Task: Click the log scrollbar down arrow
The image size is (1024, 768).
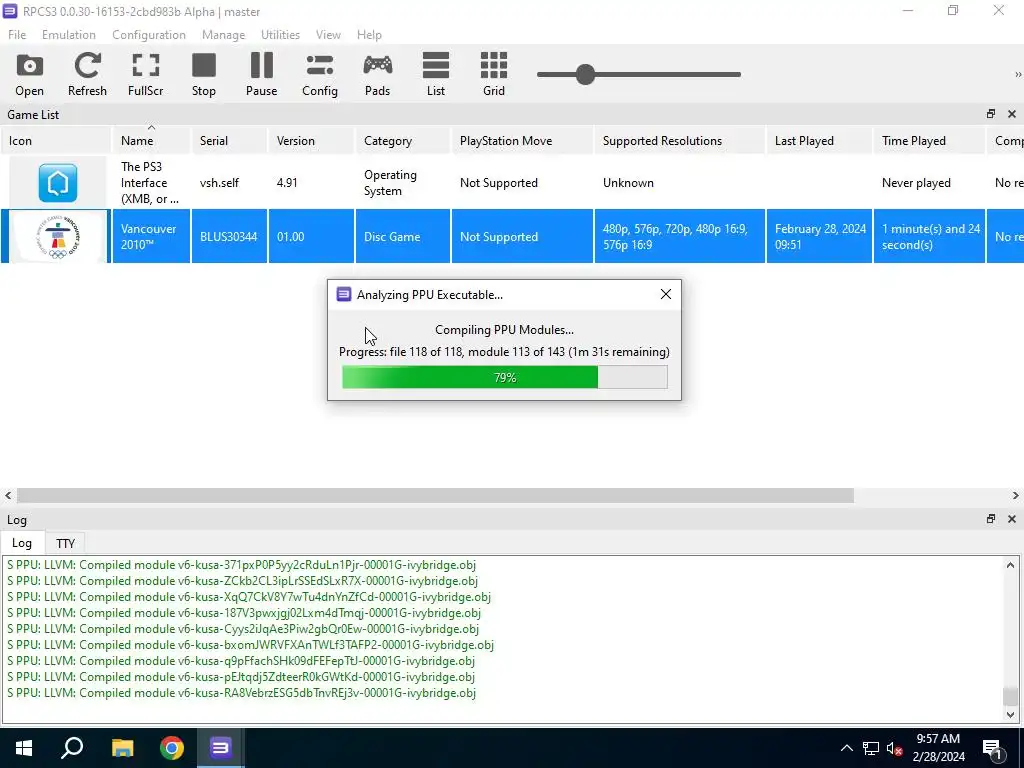Action: [1010, 714]
